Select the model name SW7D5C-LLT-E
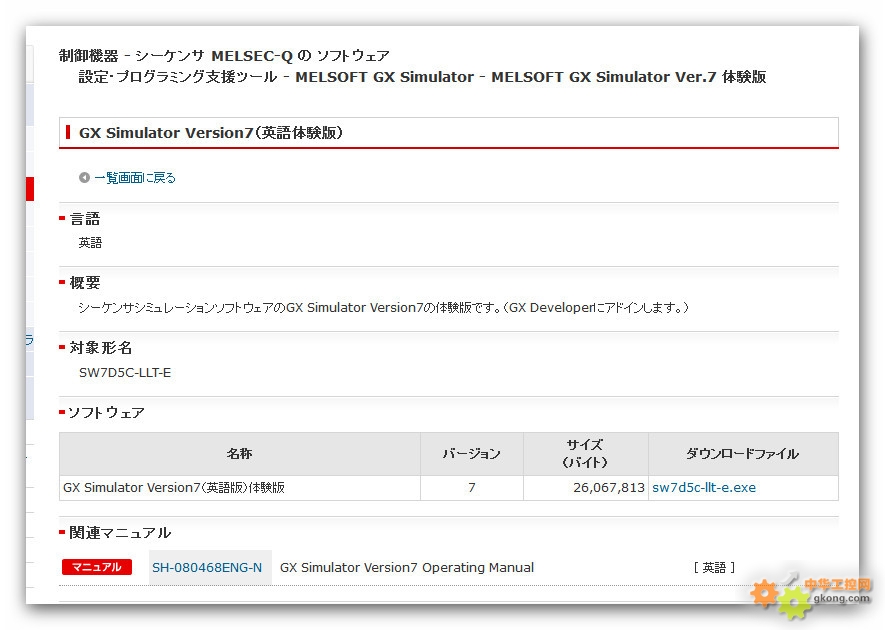The height and width of the screenshot is (630, 885). pyautogui.click(x=125, y=373)
